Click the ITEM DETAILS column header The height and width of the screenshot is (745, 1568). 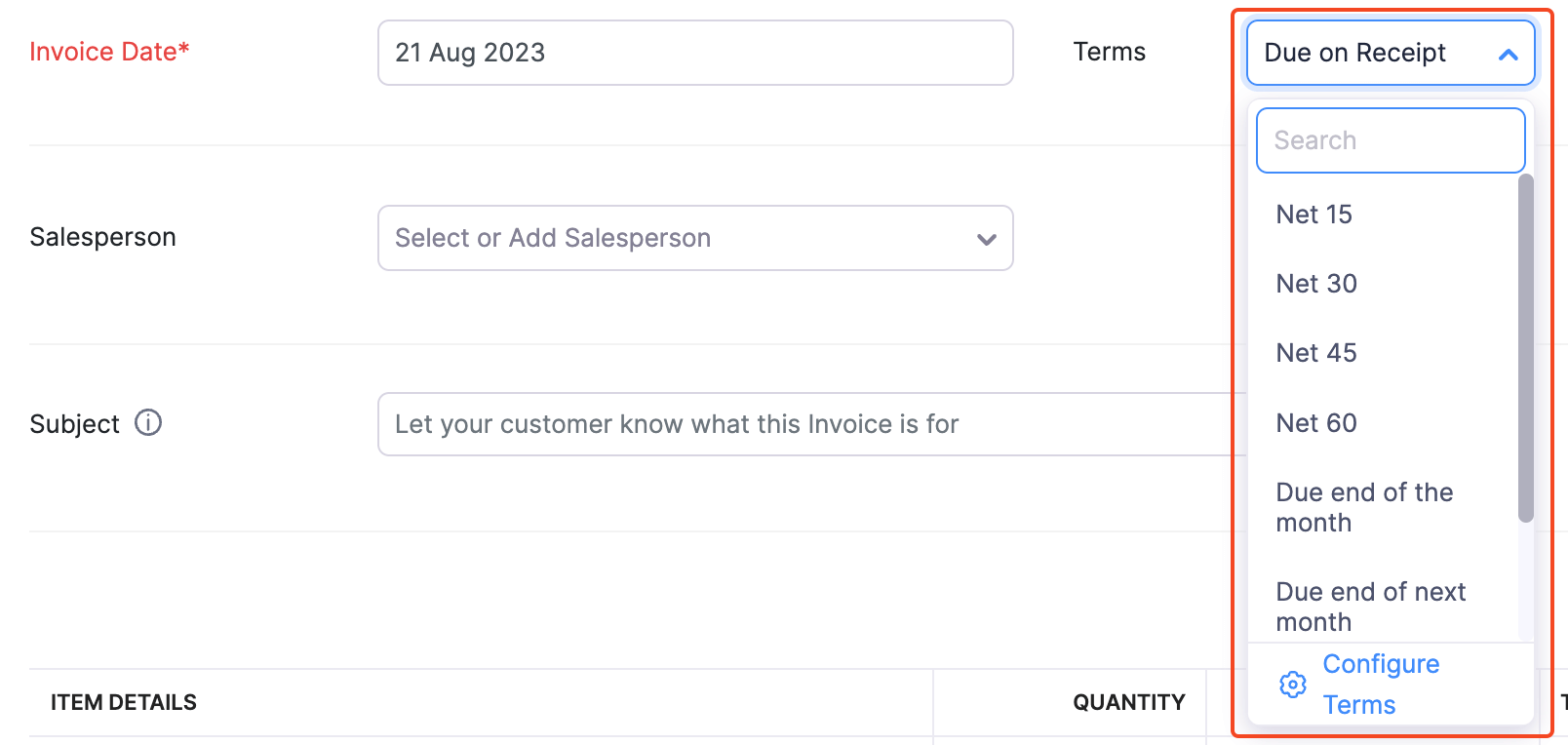(123, 701)
